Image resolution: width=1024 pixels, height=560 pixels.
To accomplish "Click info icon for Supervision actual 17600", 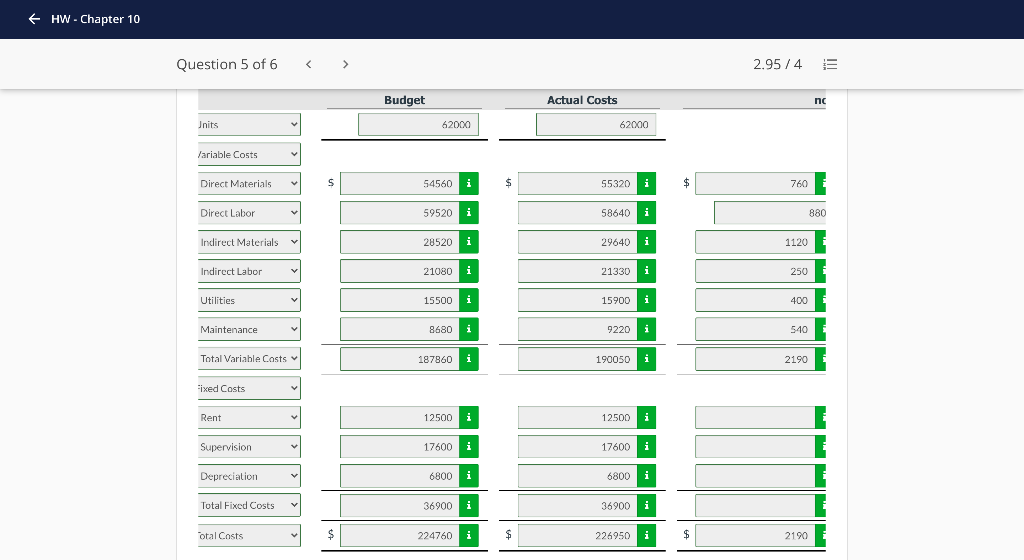I will (x=647, y=446).
